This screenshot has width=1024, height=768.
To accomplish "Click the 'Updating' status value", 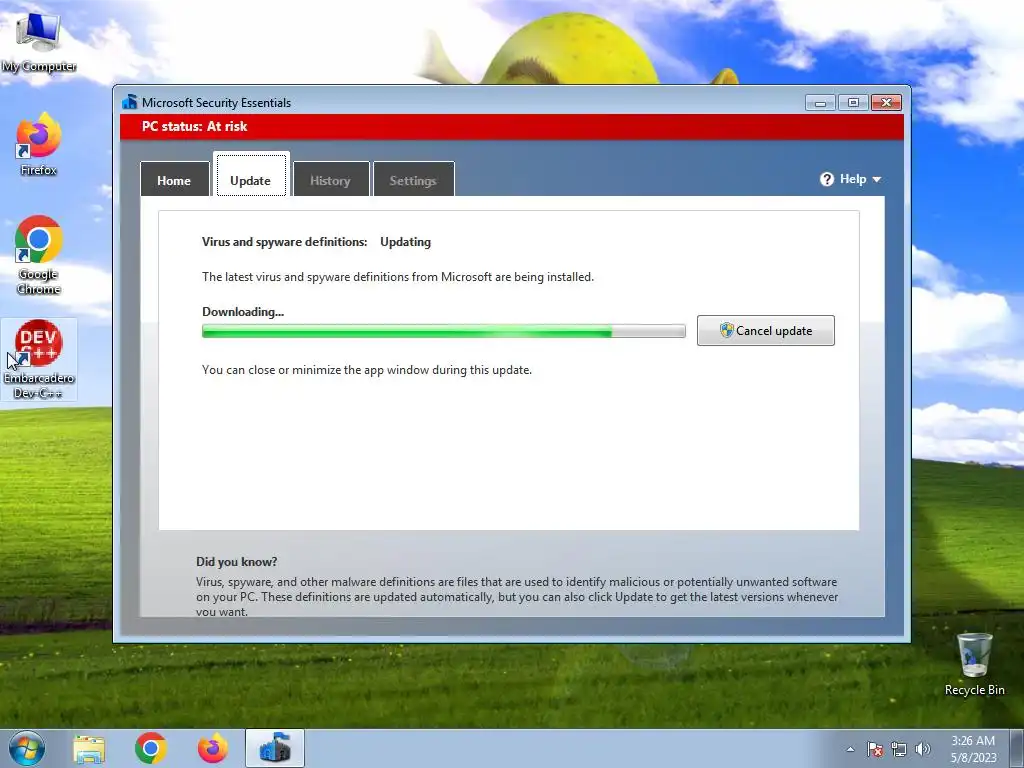I will (406, 242).
